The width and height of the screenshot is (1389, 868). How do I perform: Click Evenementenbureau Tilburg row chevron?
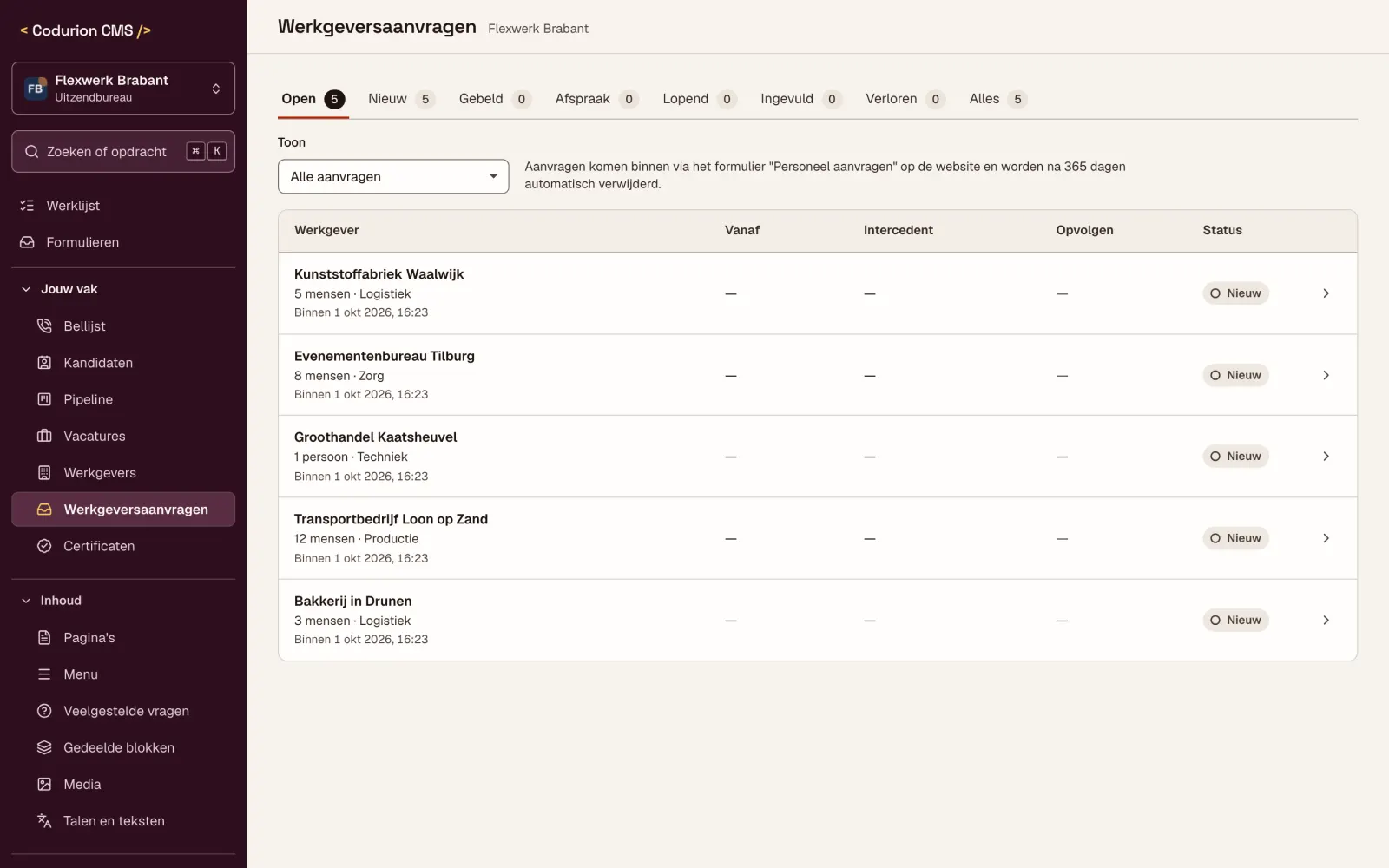click(1326, 375)
